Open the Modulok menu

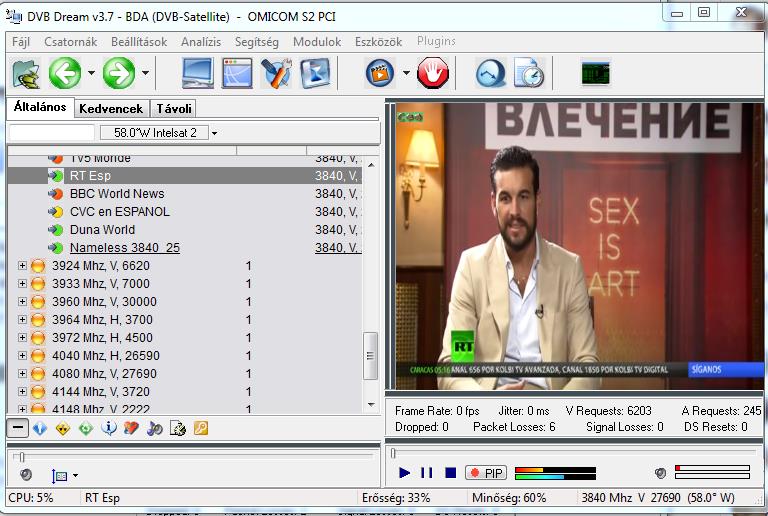click(317, 42)
